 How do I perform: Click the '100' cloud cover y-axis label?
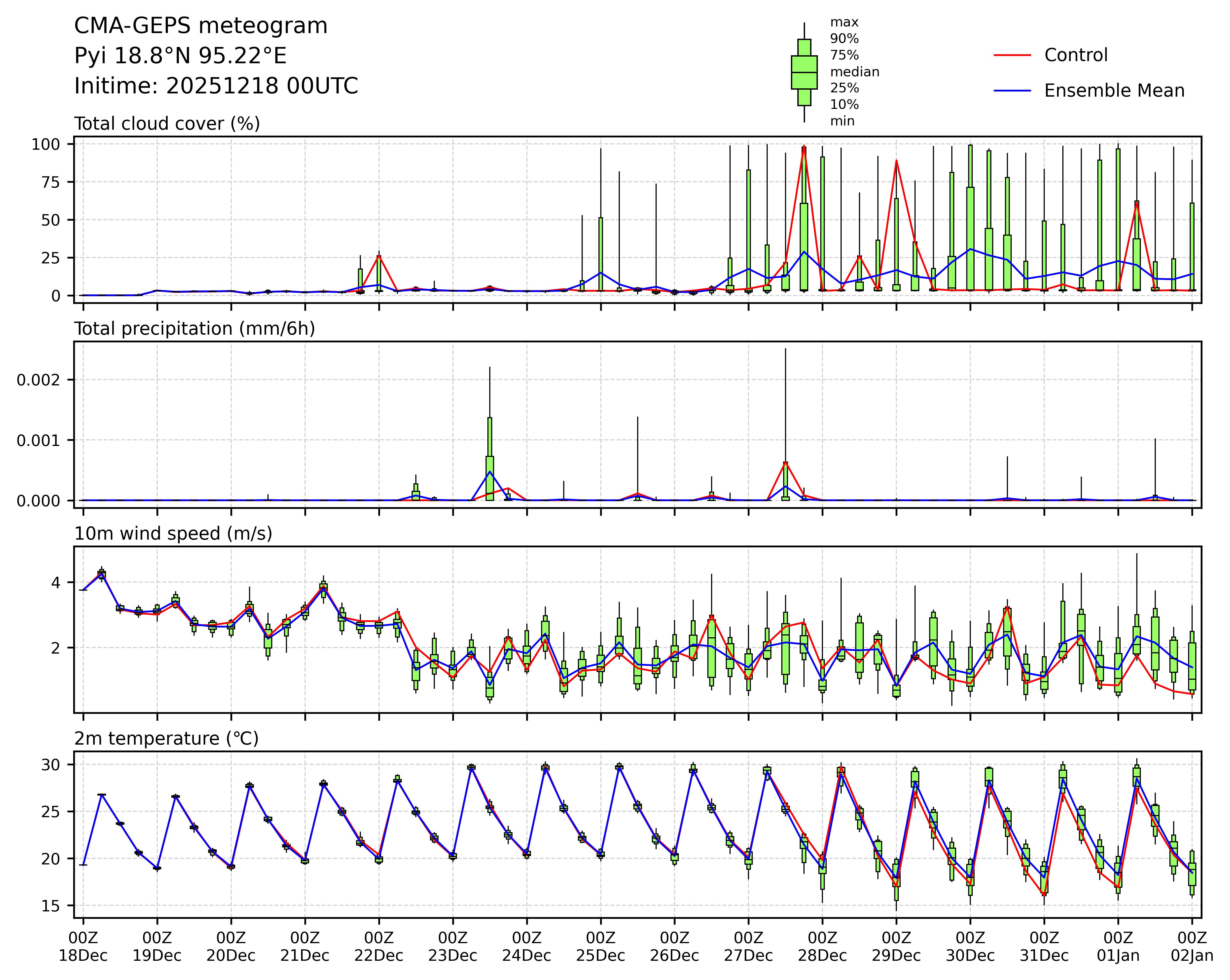click(46, 144)
